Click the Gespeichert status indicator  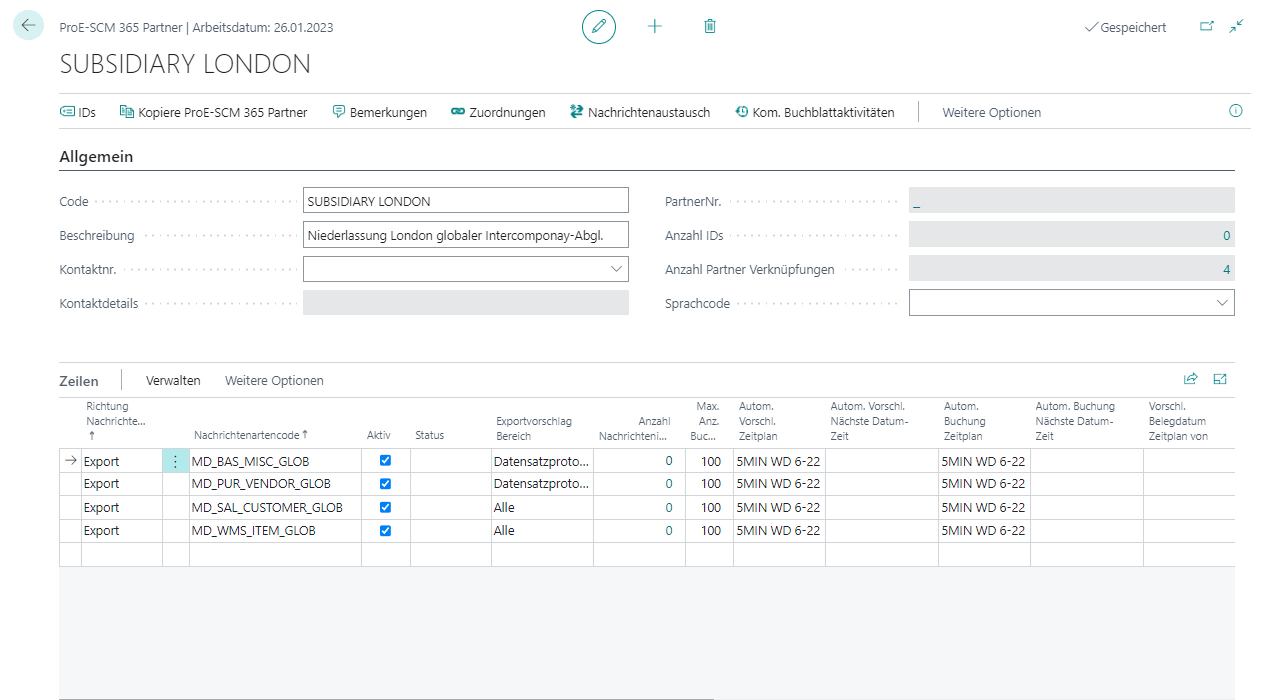coord(1125,28)
